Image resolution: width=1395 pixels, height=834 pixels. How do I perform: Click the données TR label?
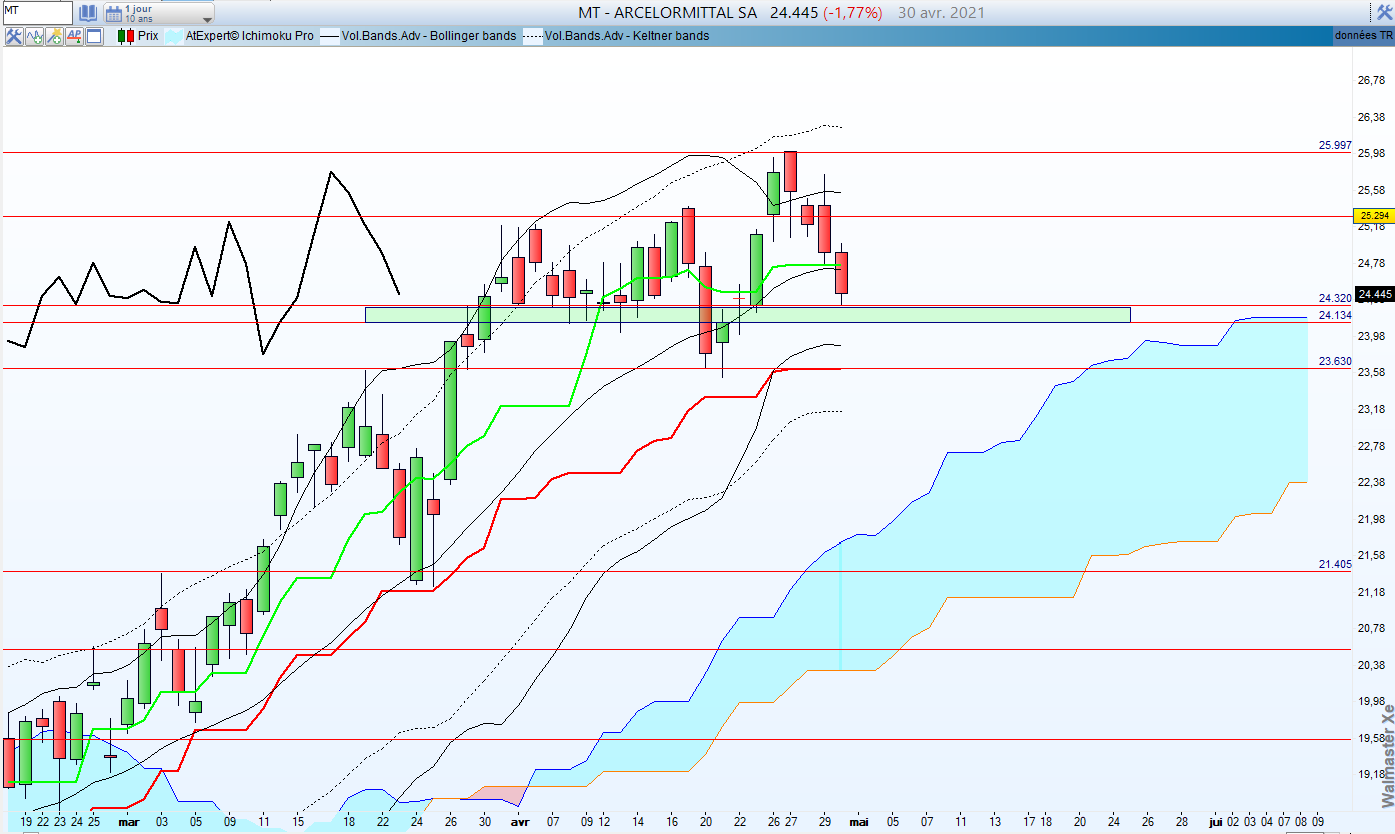[1363, 36]
